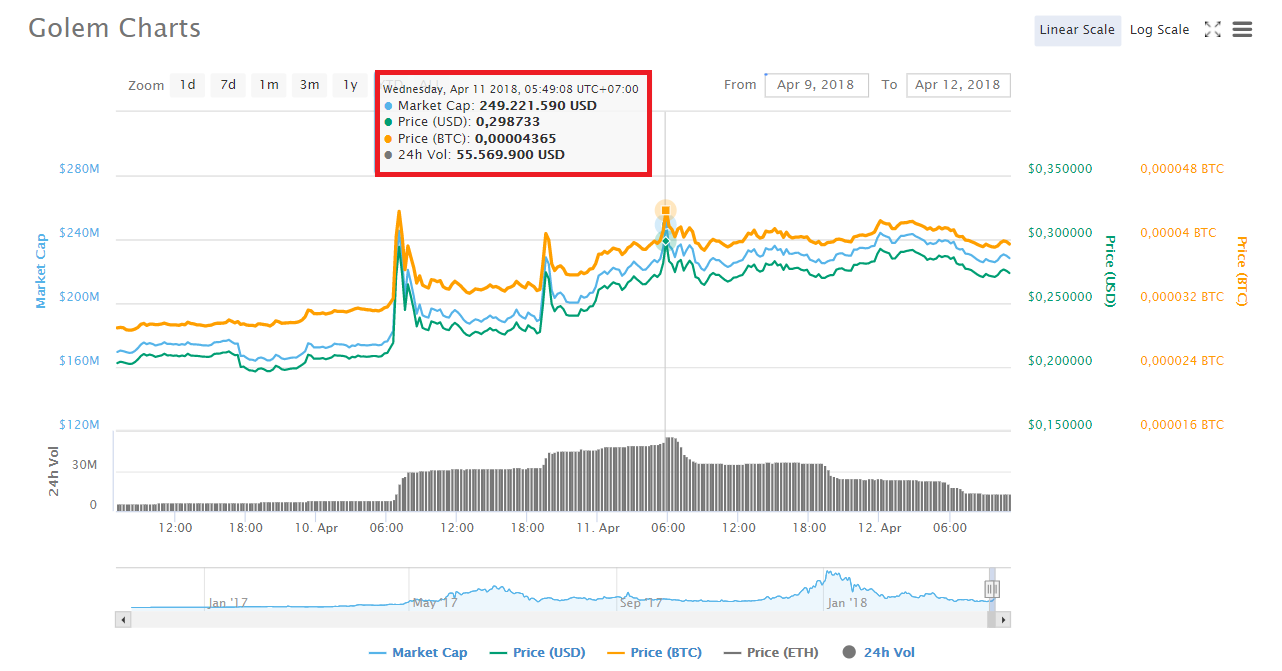
Task: Toggle the Price (BTC) legend entry
Action: pyautogui.click(x=654, y=653)
